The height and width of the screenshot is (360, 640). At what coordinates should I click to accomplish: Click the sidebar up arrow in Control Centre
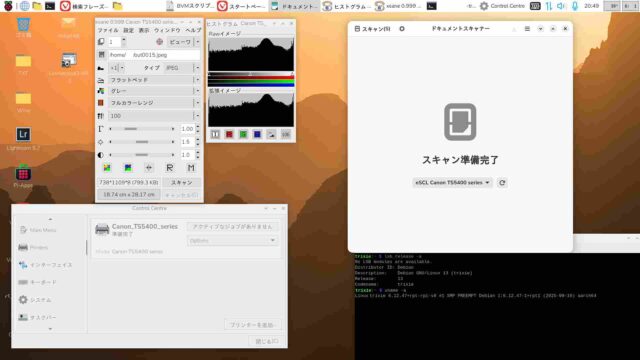(50, 219)
